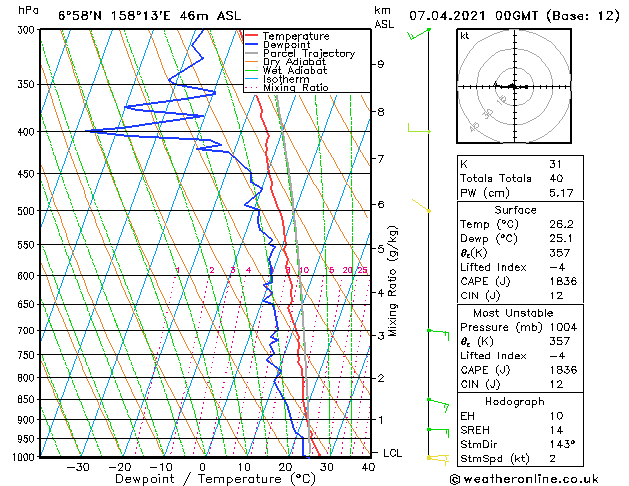Click the gray Parcel Trajectory legend swatch
This screenshot has width=629, height=486.
coord(252,53)
